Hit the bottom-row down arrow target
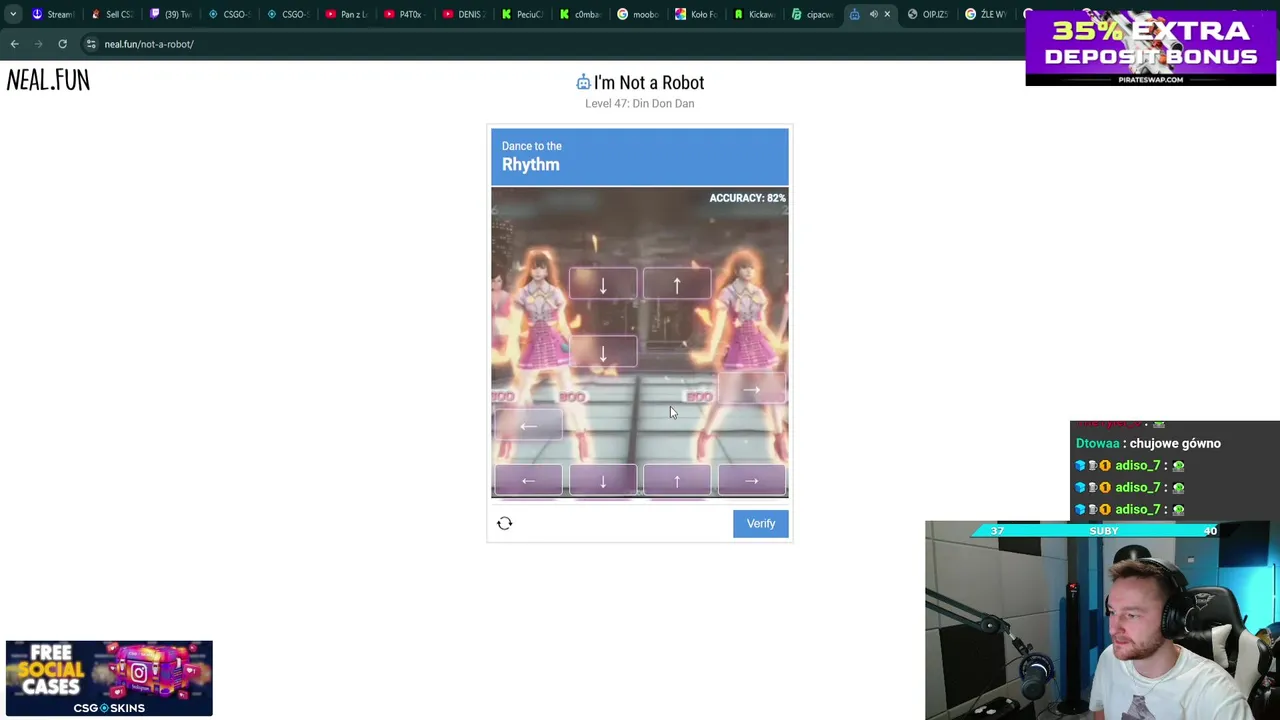 [x=603, y=481]
